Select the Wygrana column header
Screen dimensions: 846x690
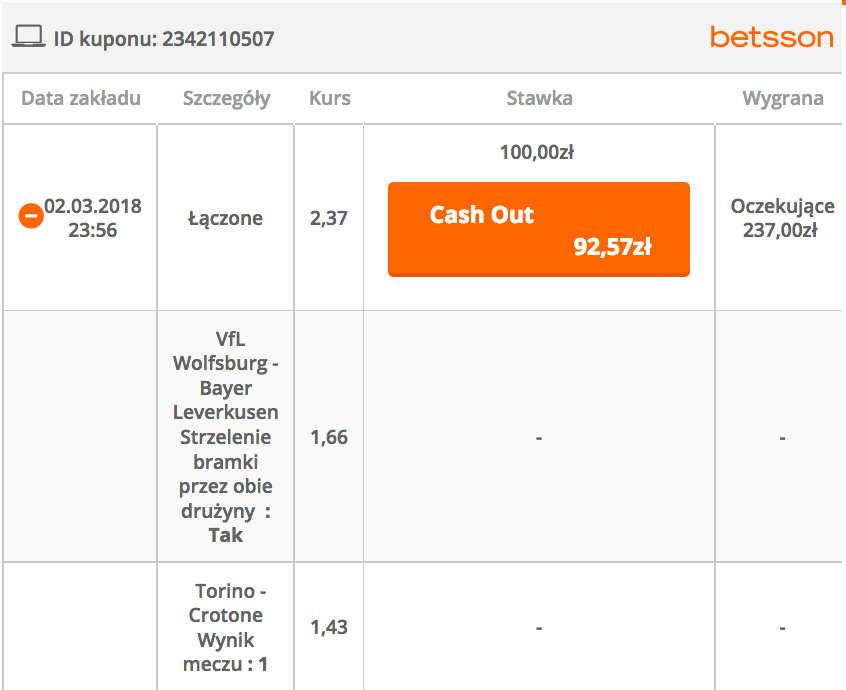tap(782, 98)
